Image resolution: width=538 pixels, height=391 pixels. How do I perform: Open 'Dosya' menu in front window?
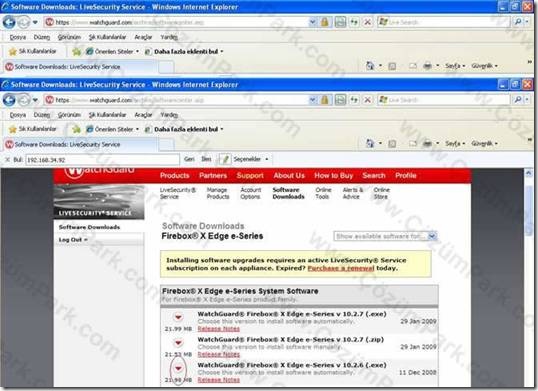click(x=18, y=115)
